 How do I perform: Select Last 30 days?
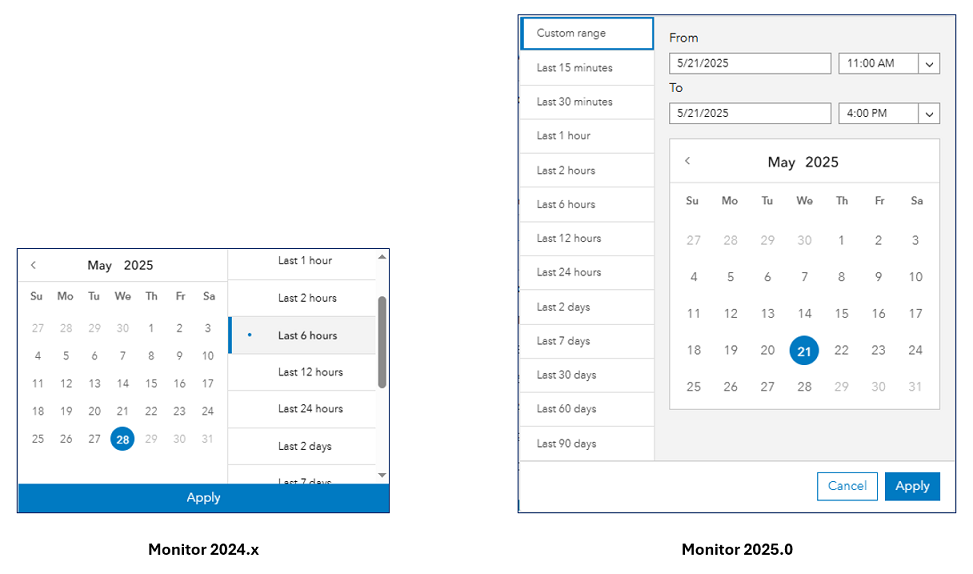(x=587, y=375)
